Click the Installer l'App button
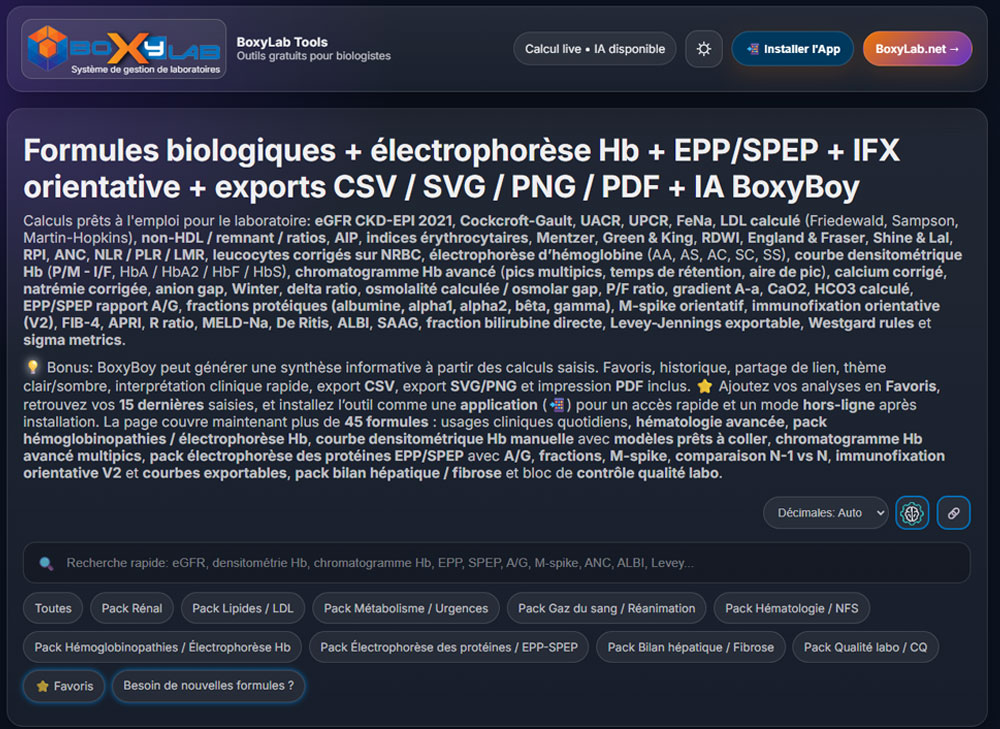1000x729 pixels. click(793, 49)
